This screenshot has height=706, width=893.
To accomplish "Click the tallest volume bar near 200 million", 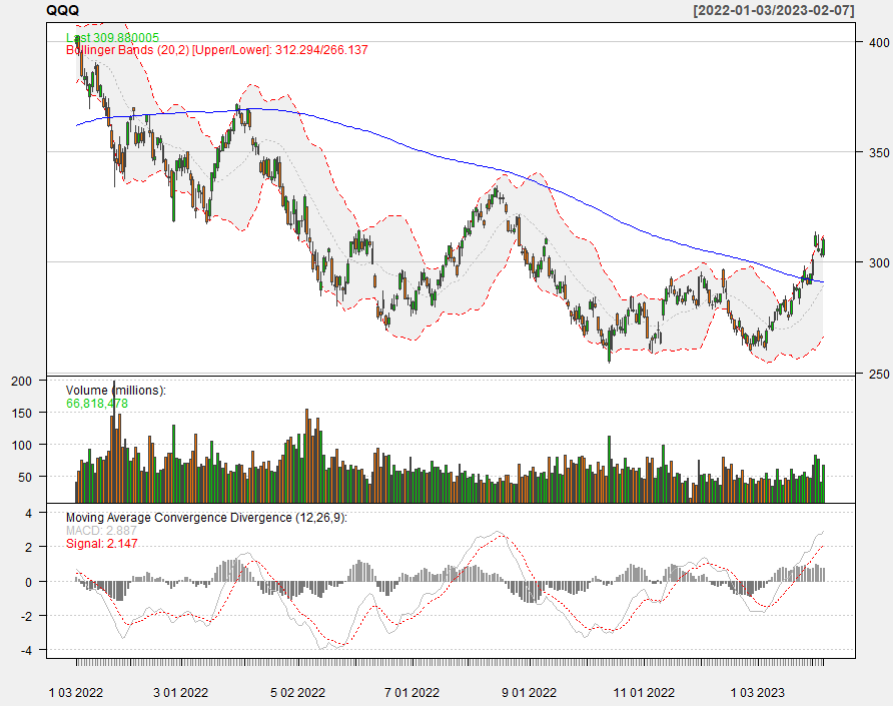I will point(114,442).
